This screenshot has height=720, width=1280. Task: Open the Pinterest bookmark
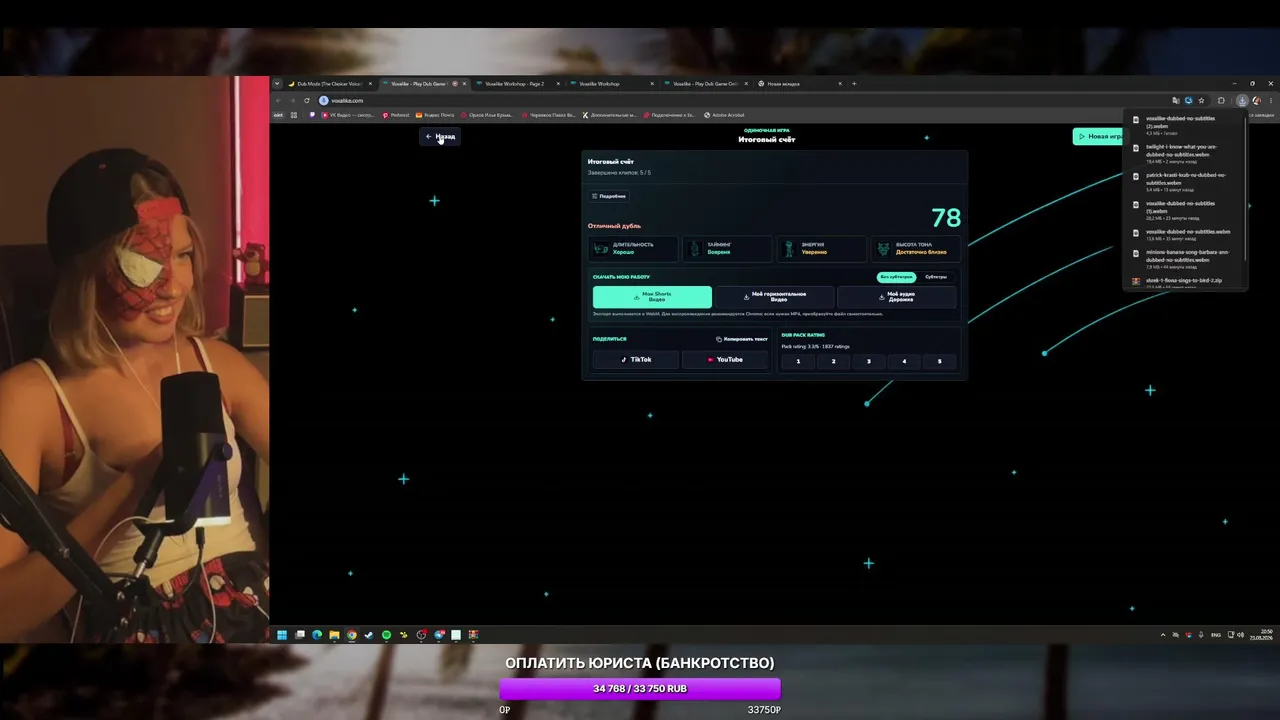click(x=397, y=115)
